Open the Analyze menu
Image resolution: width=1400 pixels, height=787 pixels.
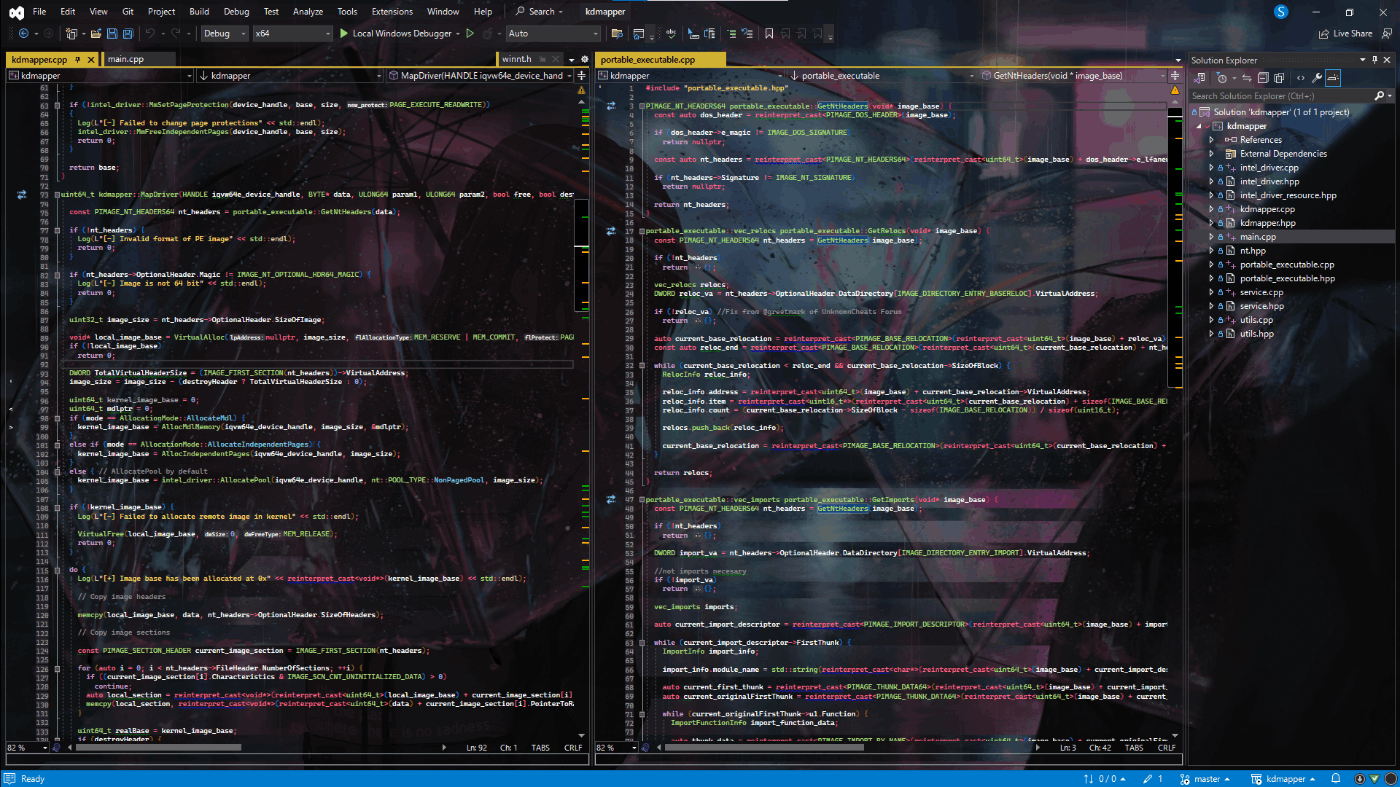(x=308, y=12)
